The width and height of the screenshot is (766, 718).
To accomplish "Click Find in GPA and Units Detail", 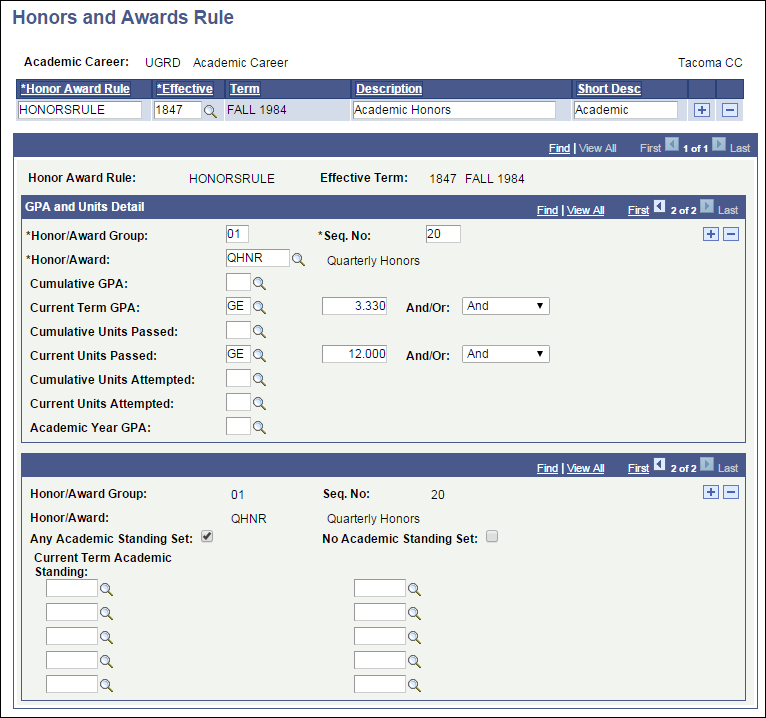I will pyautogui.click(x=547, y=210).
